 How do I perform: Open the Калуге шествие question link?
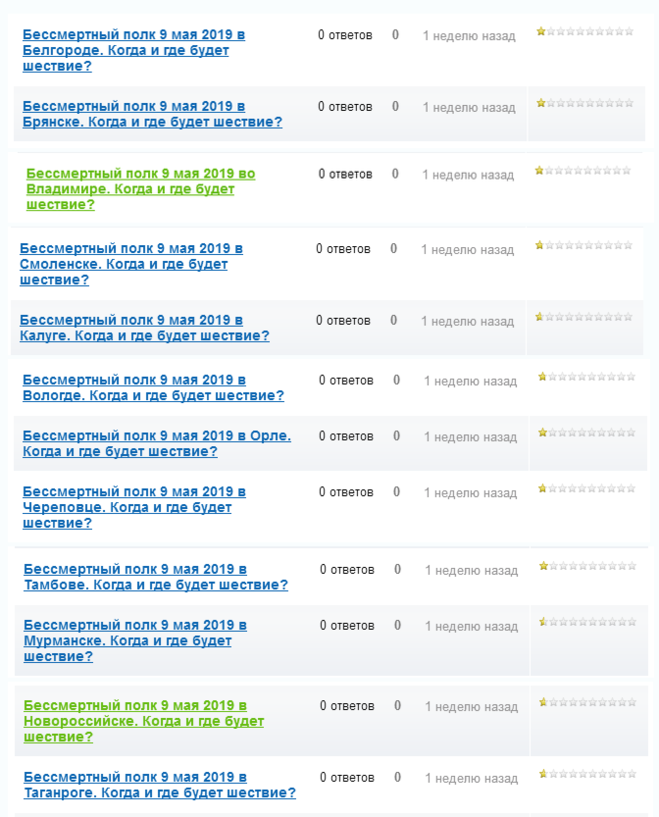click(x=144, y=328)
